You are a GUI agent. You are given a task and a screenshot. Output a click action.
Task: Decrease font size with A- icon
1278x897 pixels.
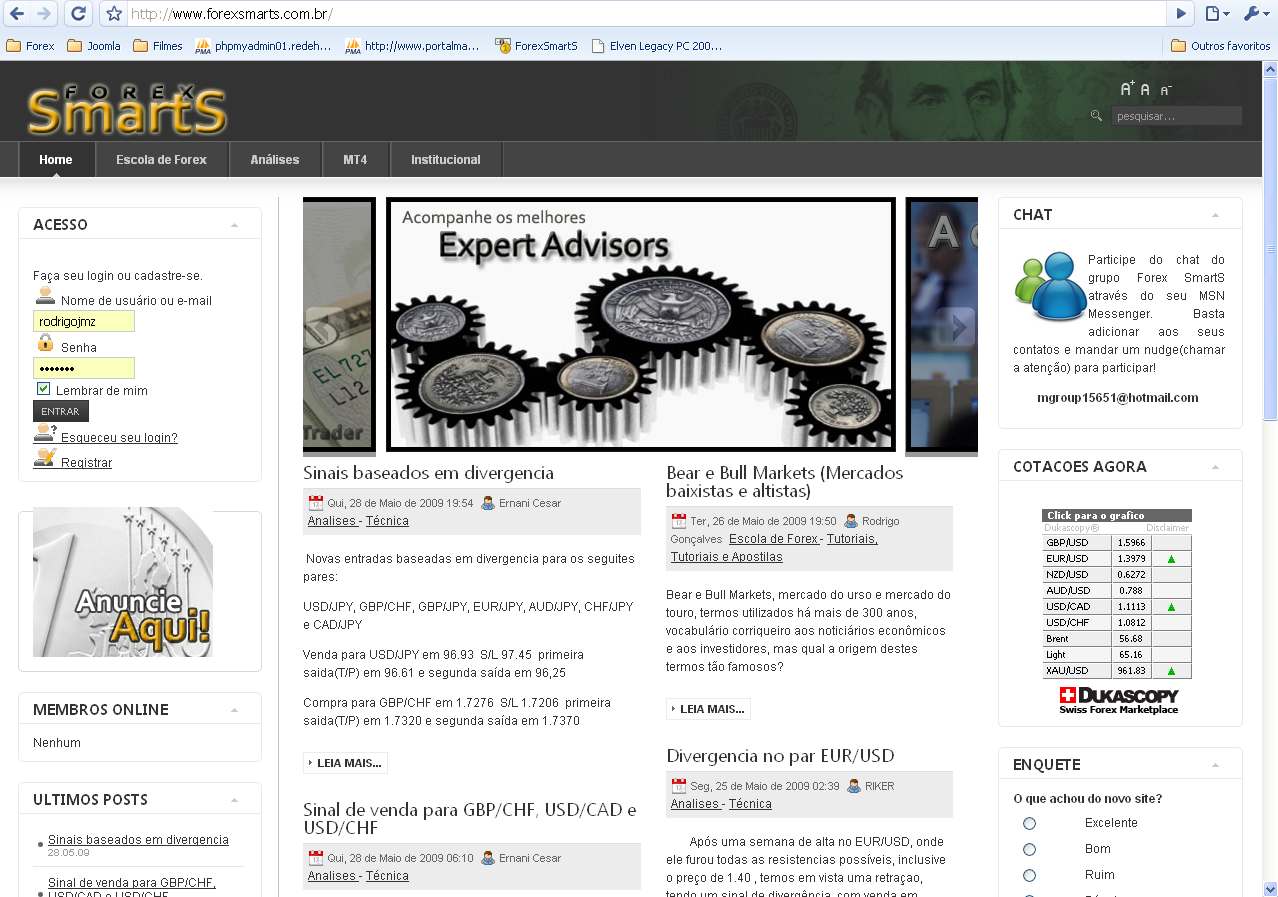1165,91
